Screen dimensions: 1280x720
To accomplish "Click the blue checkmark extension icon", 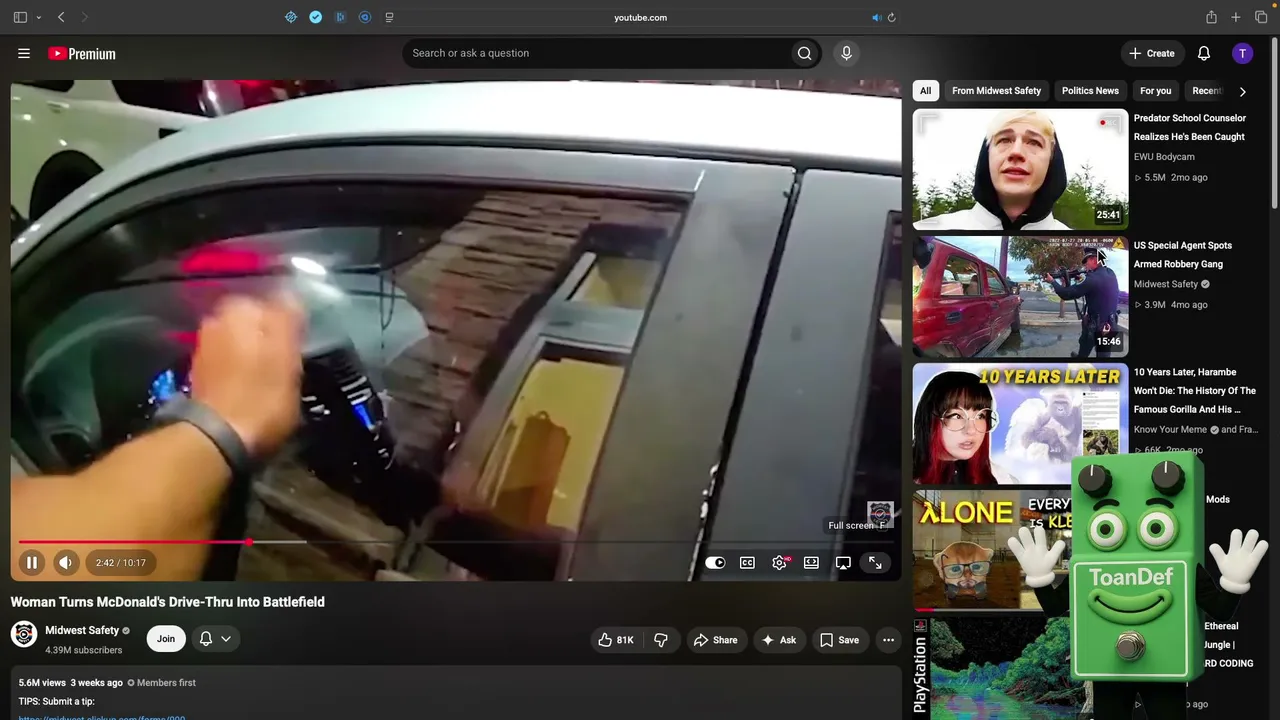I will [x=315, y=17].
